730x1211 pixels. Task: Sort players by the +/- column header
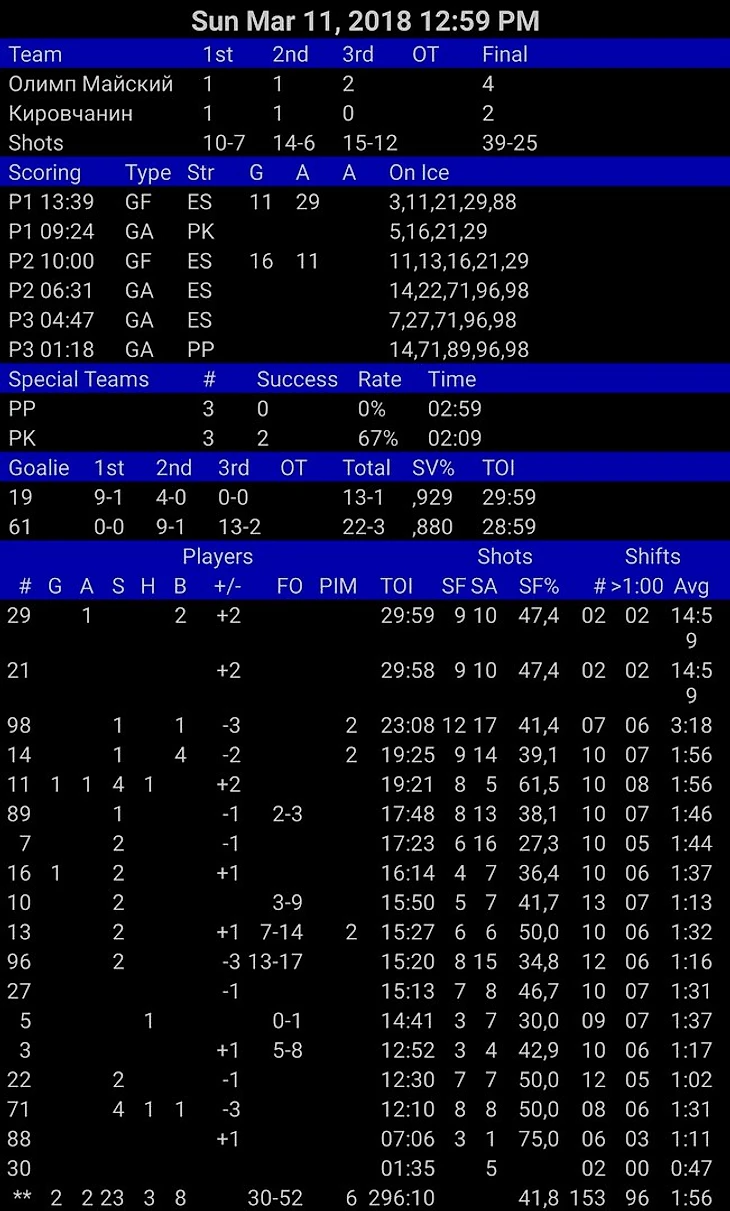[228, 586]
